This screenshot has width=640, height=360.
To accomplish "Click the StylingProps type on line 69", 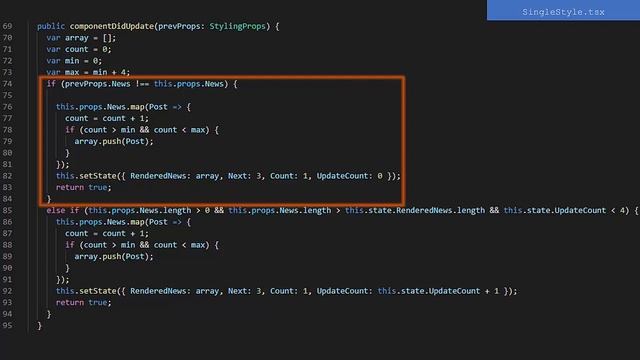I will tap(238, 26).
